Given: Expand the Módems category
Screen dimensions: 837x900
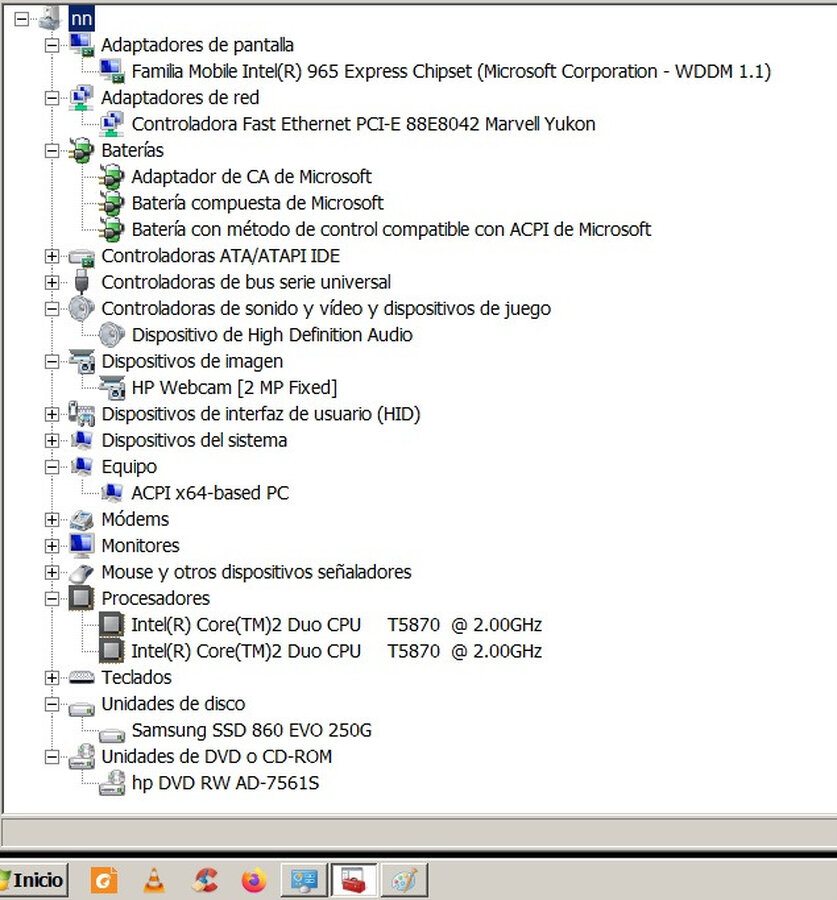Looking at the screenshot, I should coord(52,519).
